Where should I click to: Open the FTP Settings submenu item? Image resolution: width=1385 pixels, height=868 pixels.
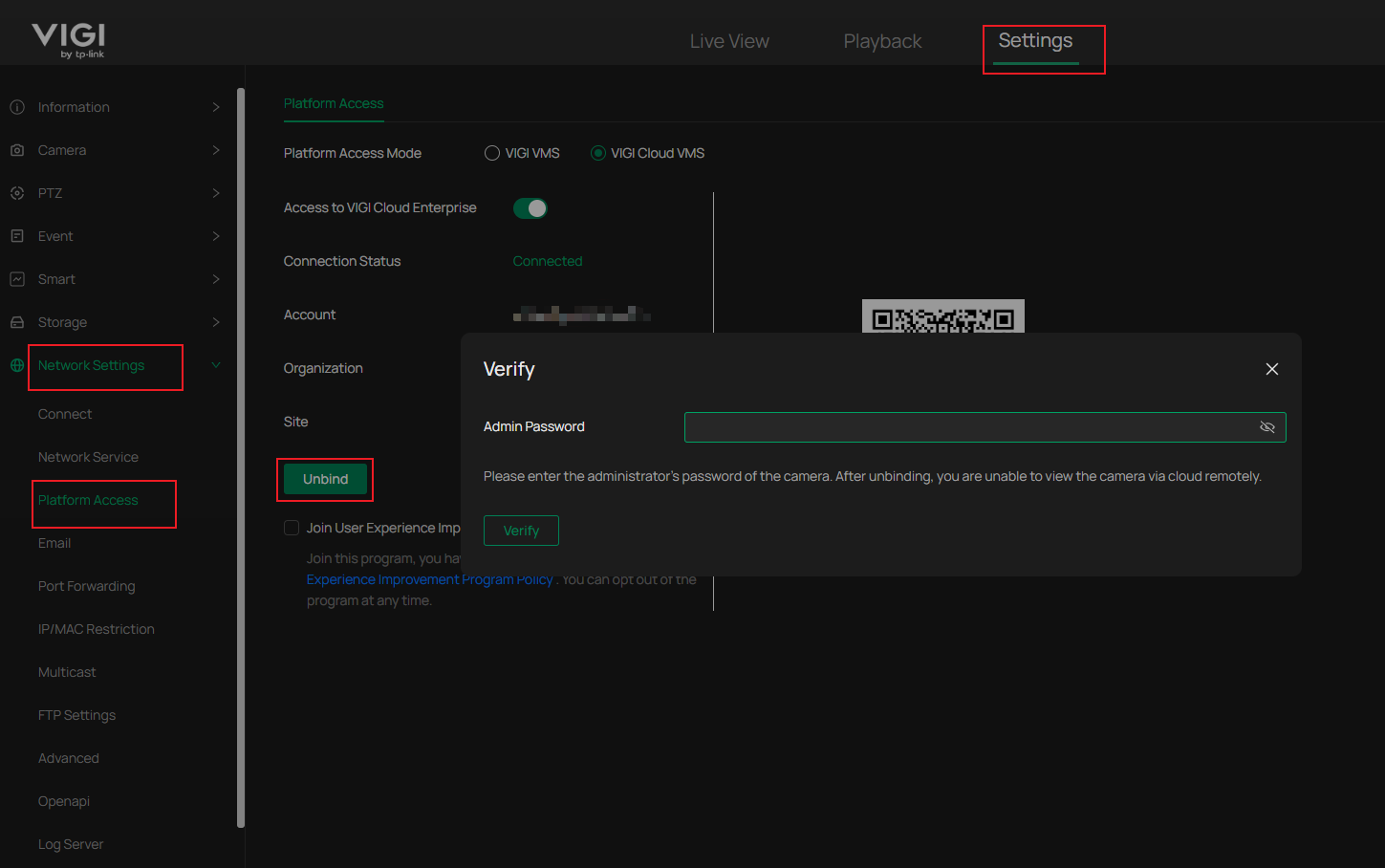76,715
